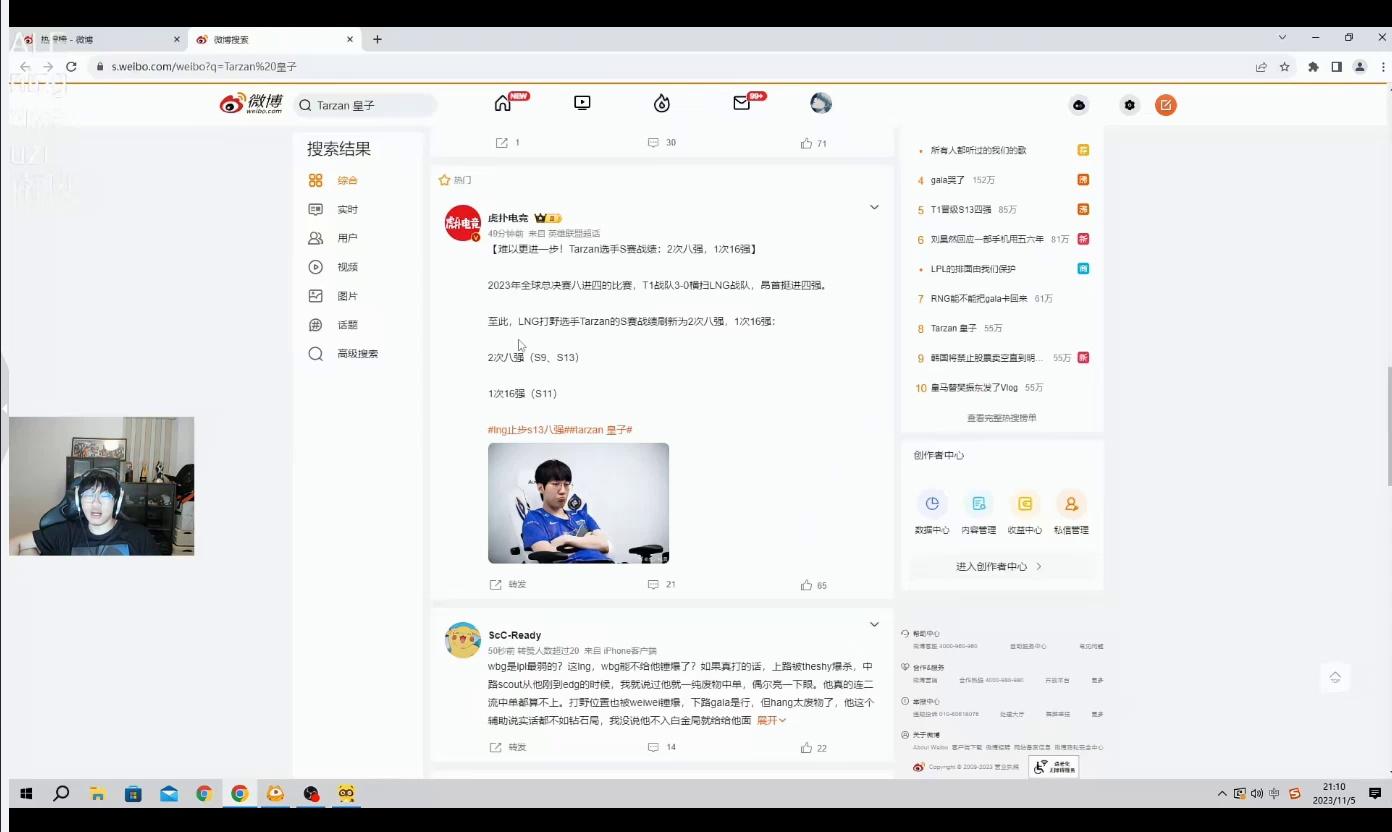Open Windows Start menu
The image size is (1392, 832).
pos(26,794)
